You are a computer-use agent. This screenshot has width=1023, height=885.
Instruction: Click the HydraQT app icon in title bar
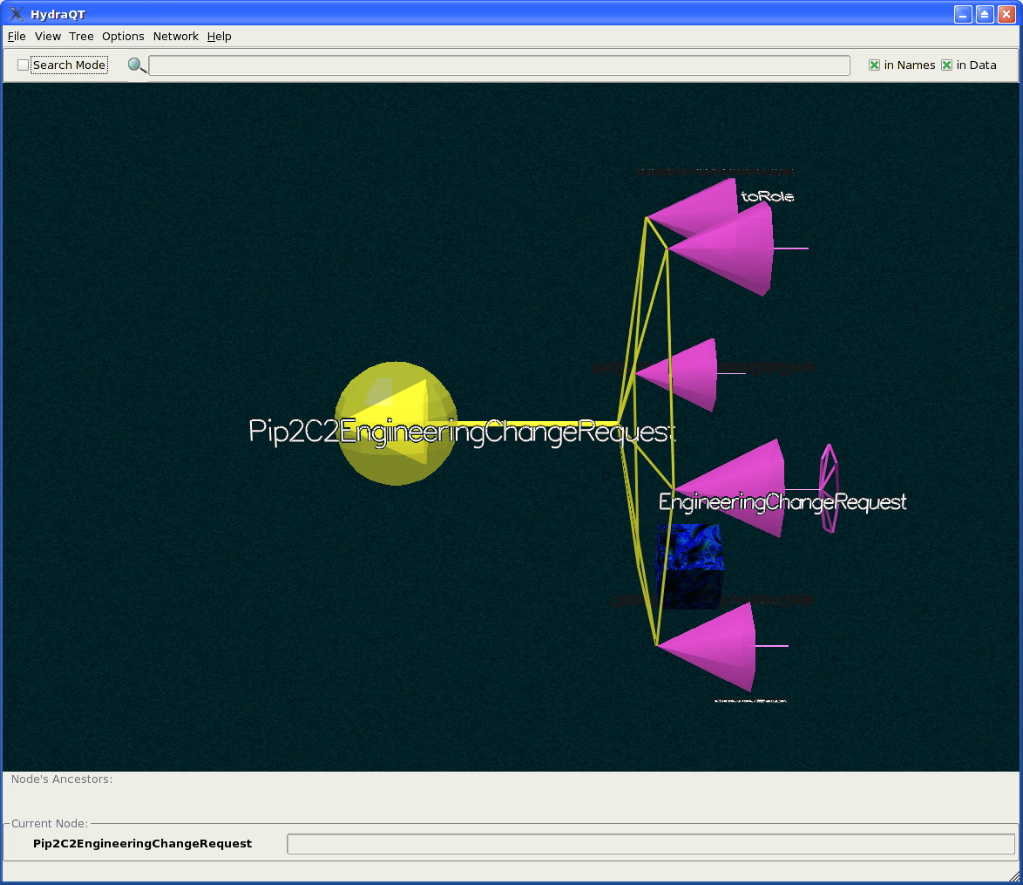coord(16,14)
